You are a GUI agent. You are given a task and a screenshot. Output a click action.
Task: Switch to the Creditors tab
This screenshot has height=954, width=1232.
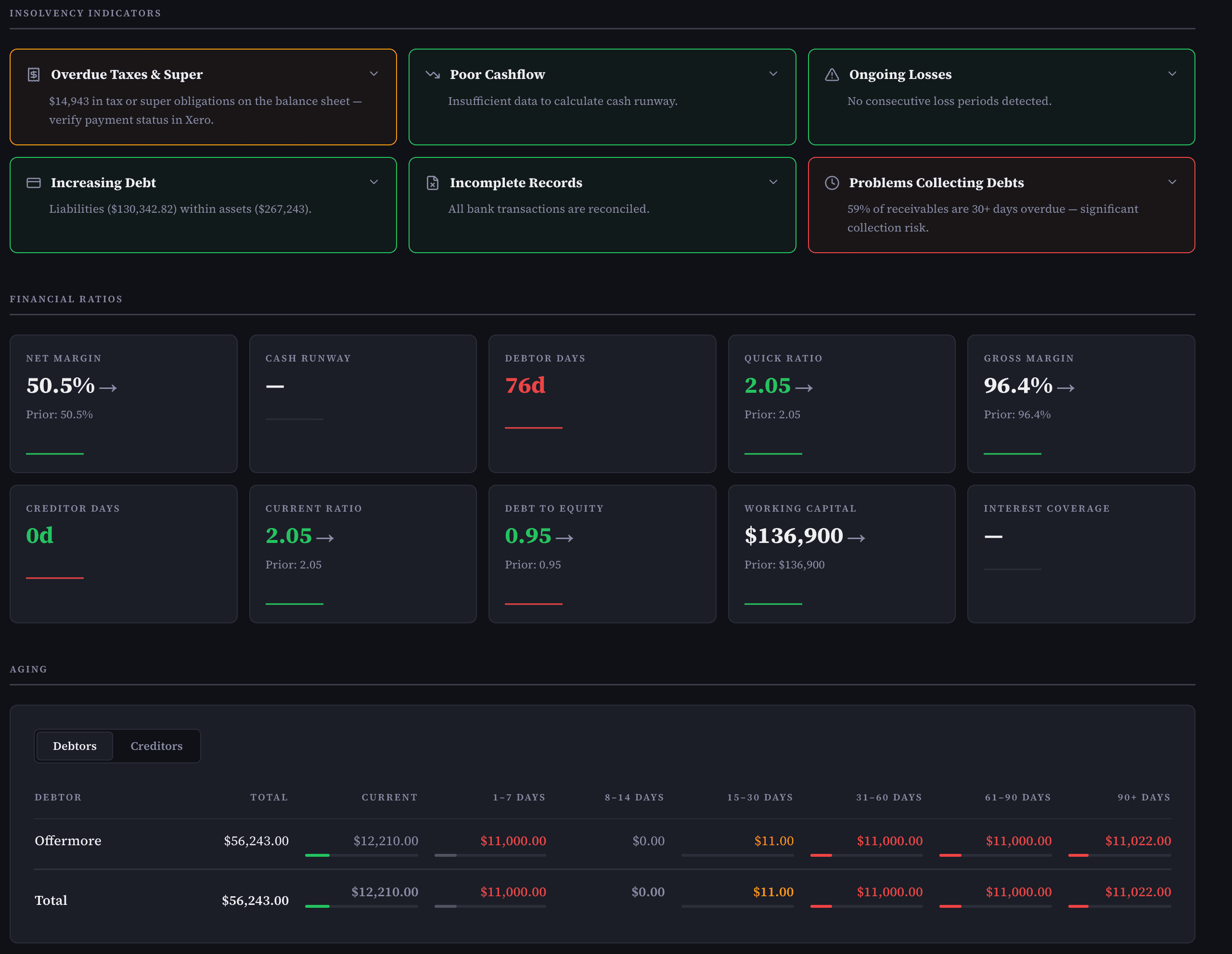[156, 746]
